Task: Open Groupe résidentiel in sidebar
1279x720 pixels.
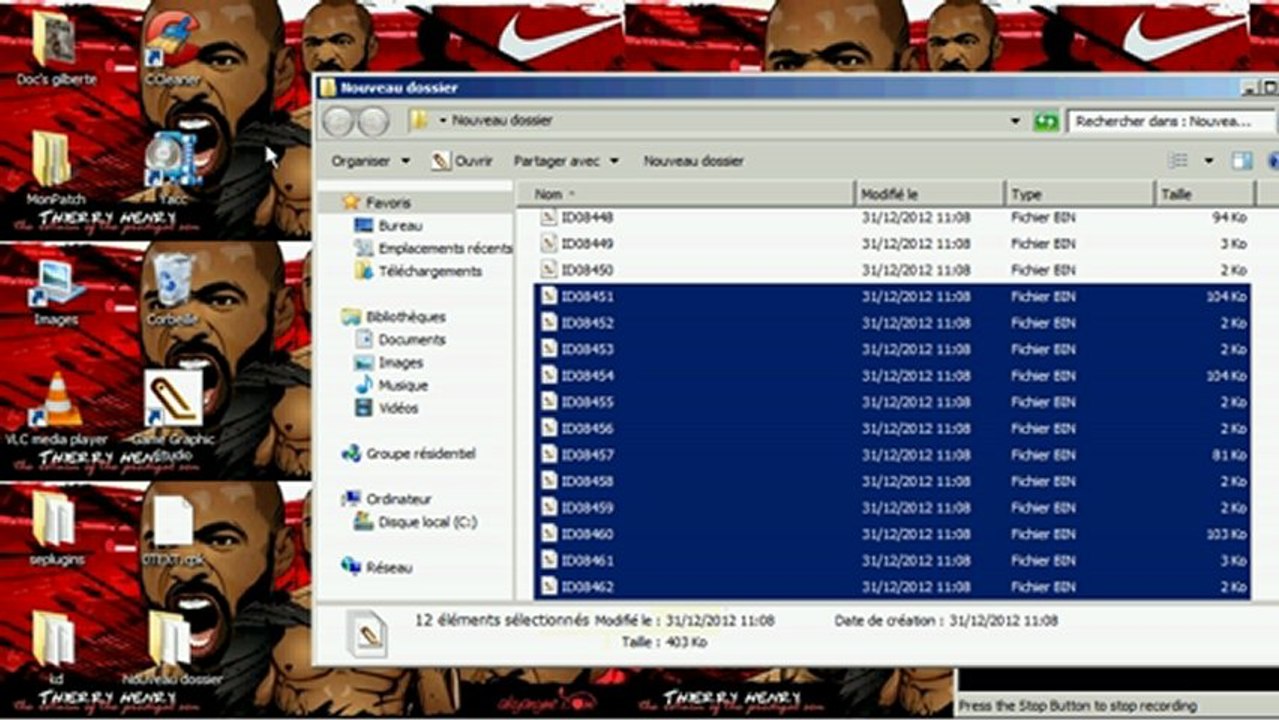Action: coord(408,454)
